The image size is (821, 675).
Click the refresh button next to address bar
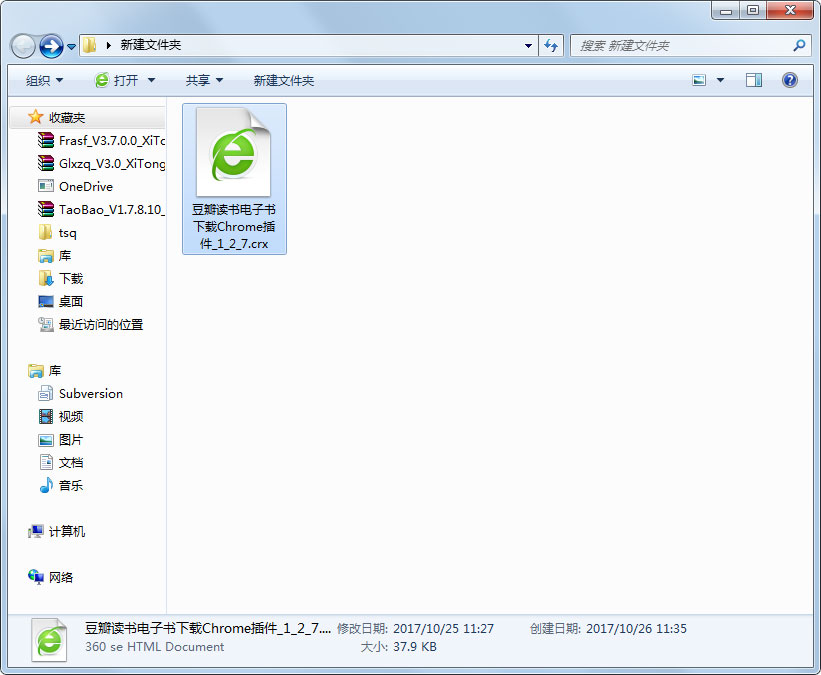point(551,45)
